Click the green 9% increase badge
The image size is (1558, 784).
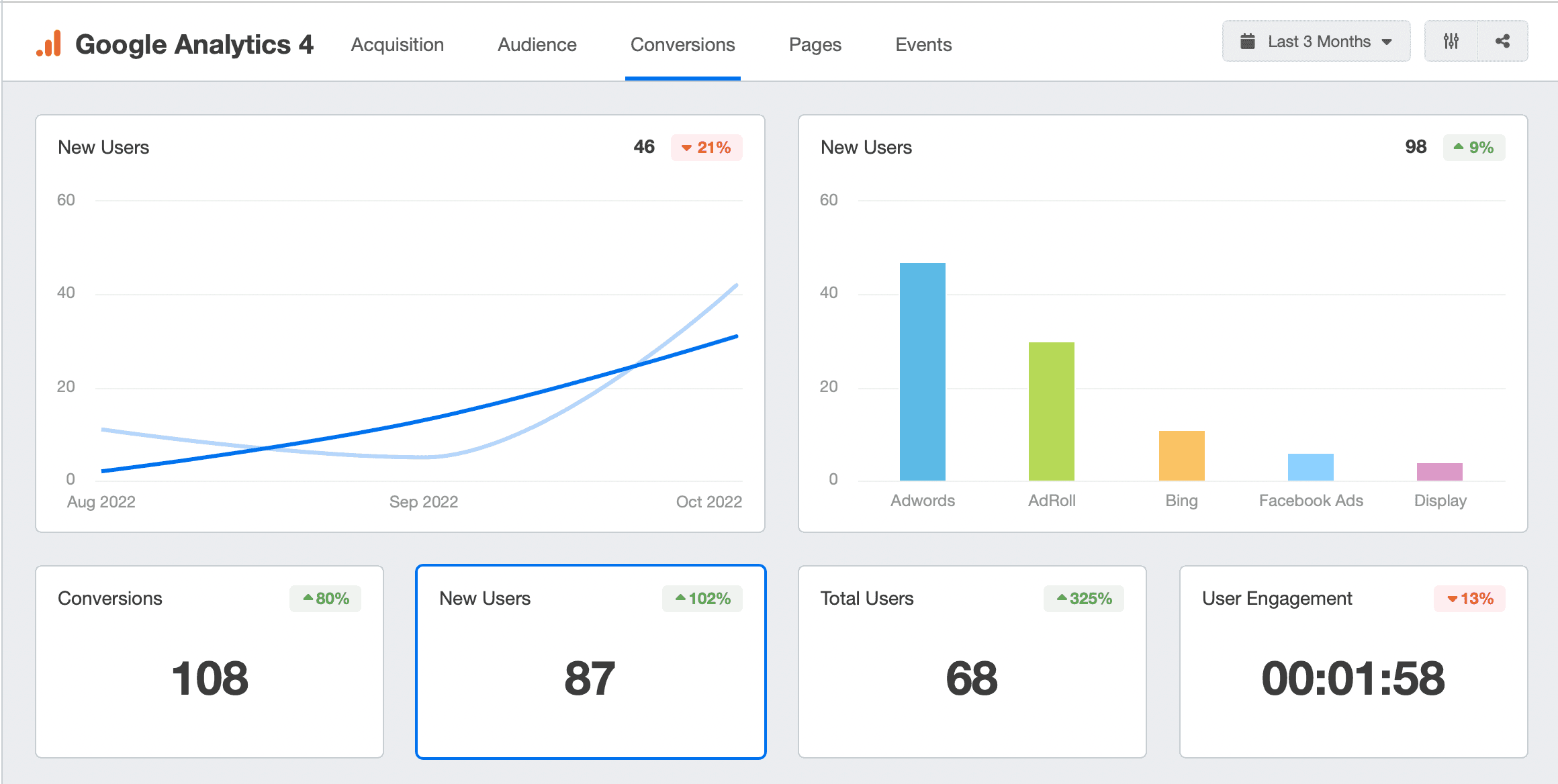(x=1473, y=148)
